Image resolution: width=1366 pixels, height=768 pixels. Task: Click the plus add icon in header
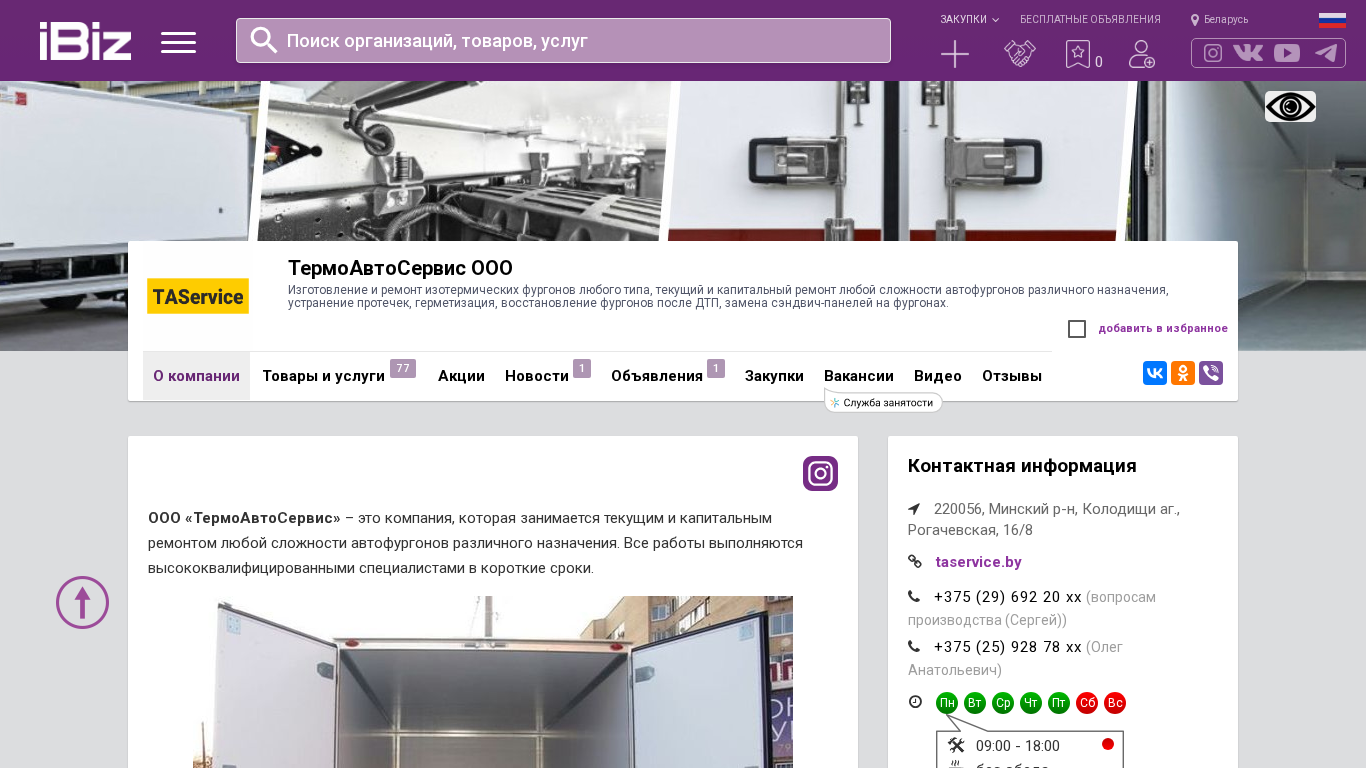(955, 54)
